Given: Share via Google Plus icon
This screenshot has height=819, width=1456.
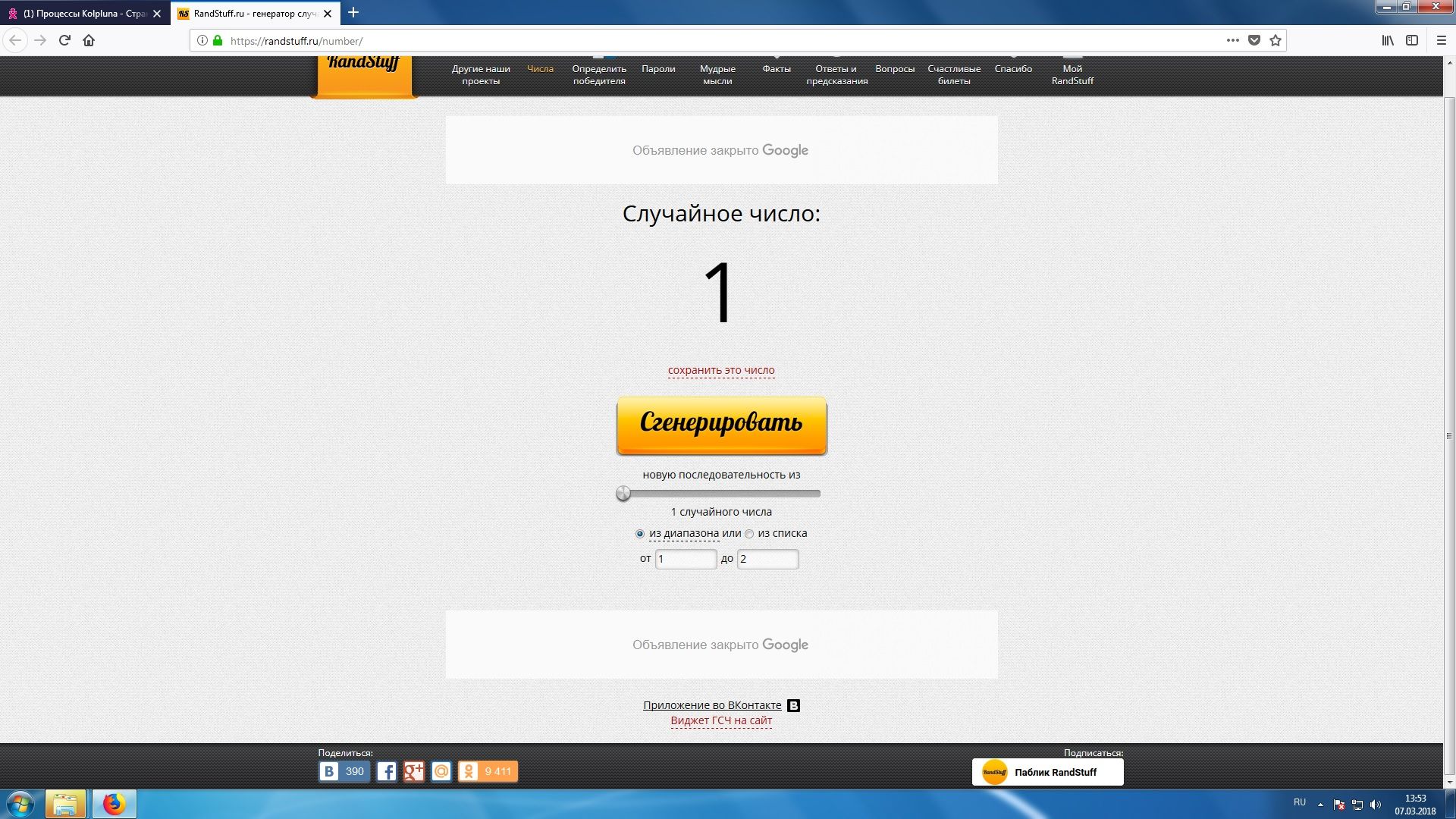Looking at the screenshot, I should (414, 771).
